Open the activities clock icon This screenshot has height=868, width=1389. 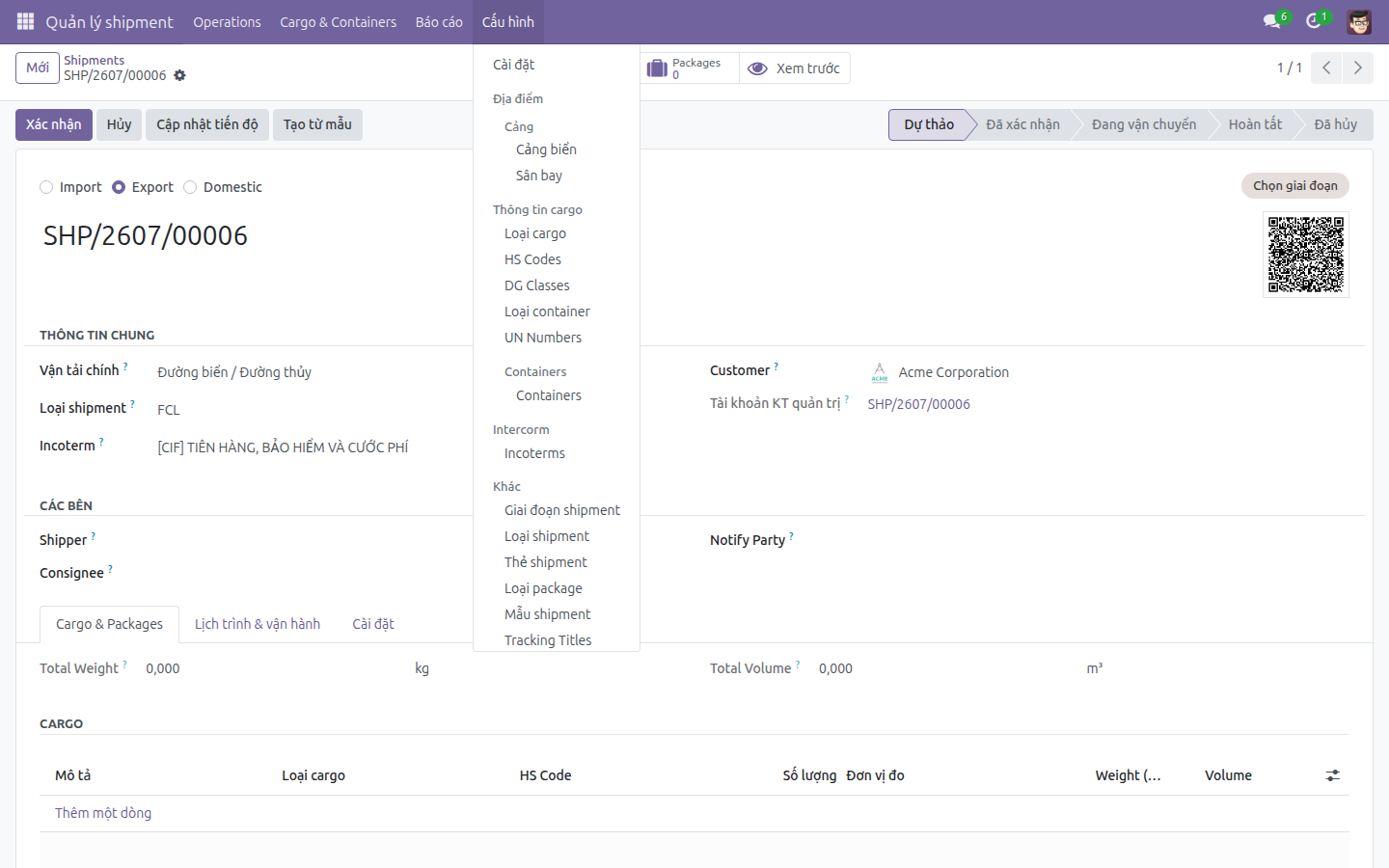coord(1313,21)
